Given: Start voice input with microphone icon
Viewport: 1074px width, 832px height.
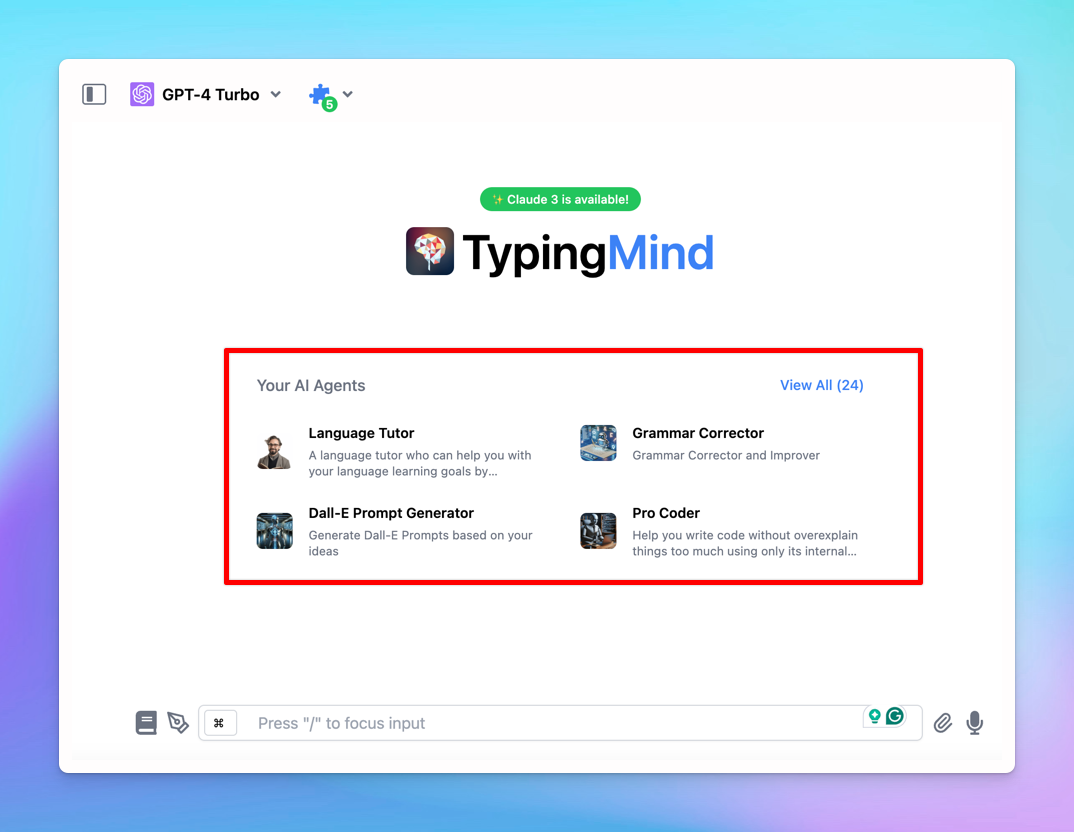Looking at the screenshot, I should (x=975, y=723).
